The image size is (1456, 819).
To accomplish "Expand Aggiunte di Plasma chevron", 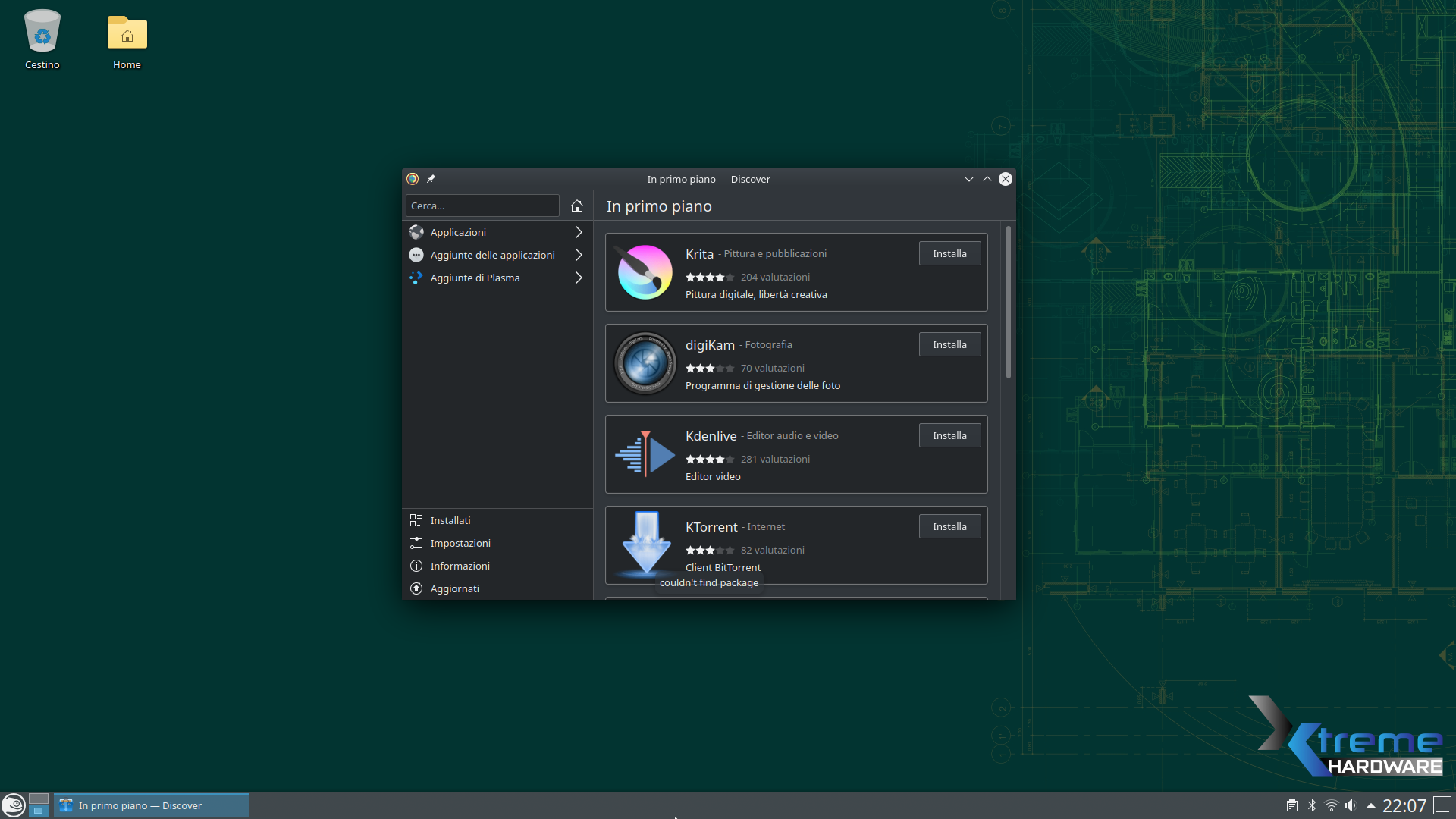I will pos(579,278).
